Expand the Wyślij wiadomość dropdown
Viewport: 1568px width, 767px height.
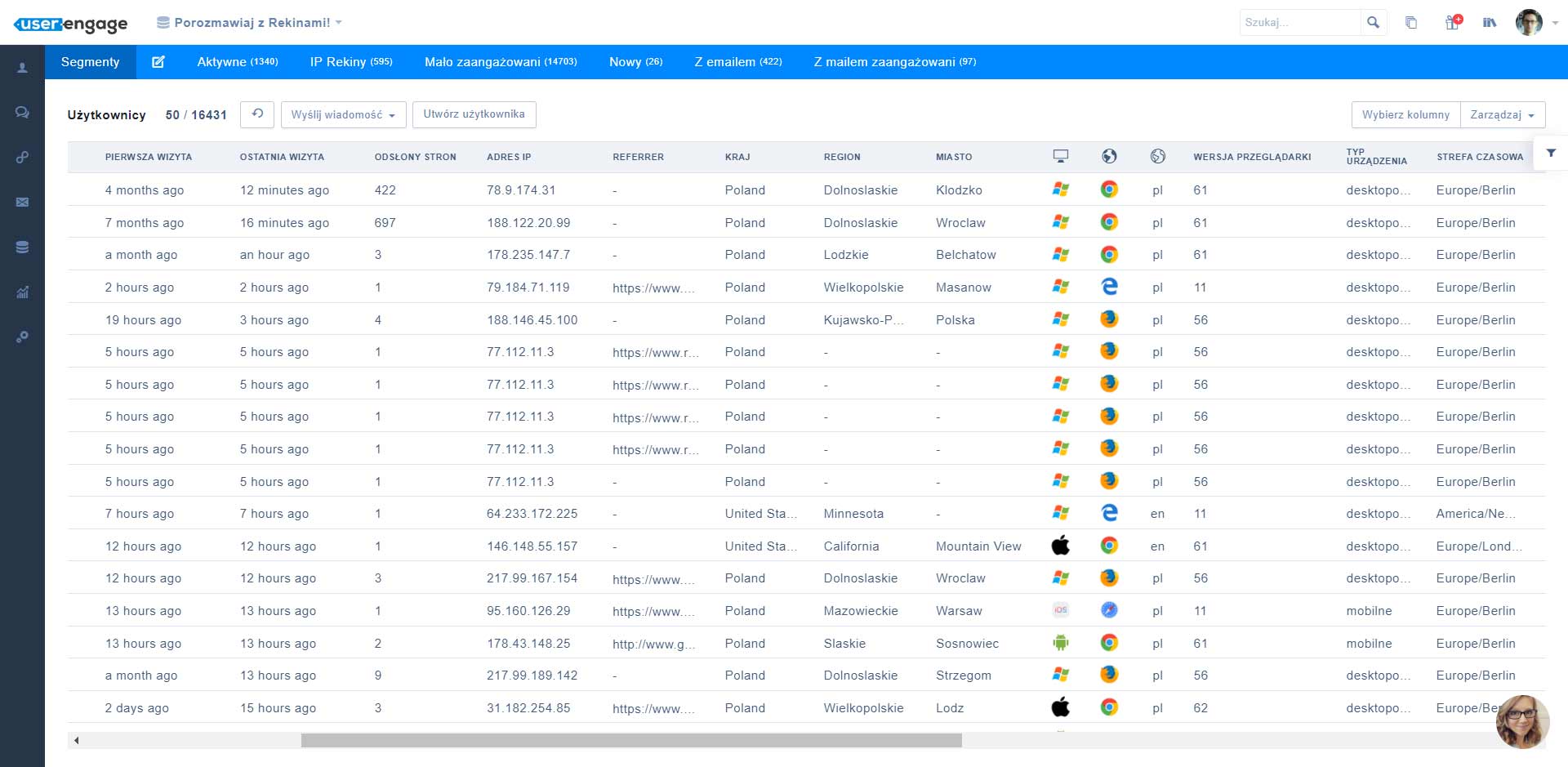pos(343,114)
